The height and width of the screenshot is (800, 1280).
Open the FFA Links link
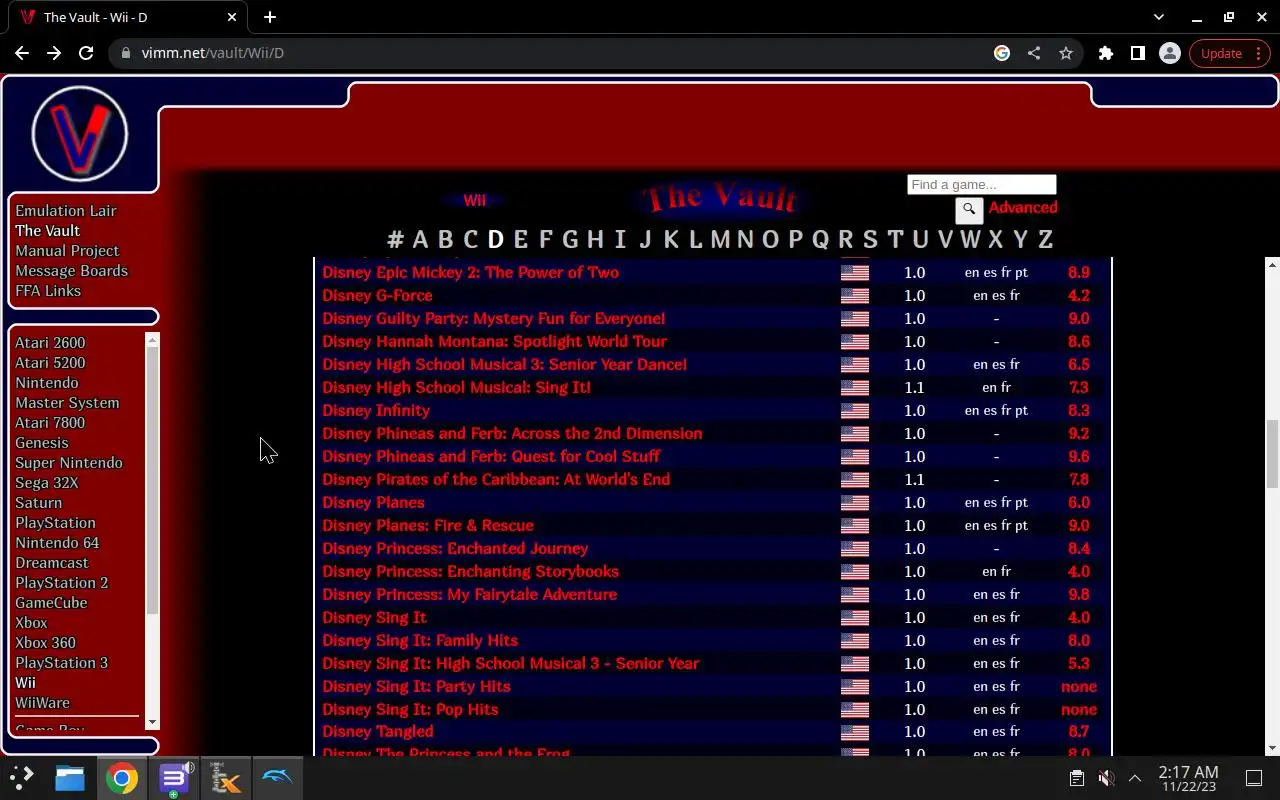tap(48, 291)
